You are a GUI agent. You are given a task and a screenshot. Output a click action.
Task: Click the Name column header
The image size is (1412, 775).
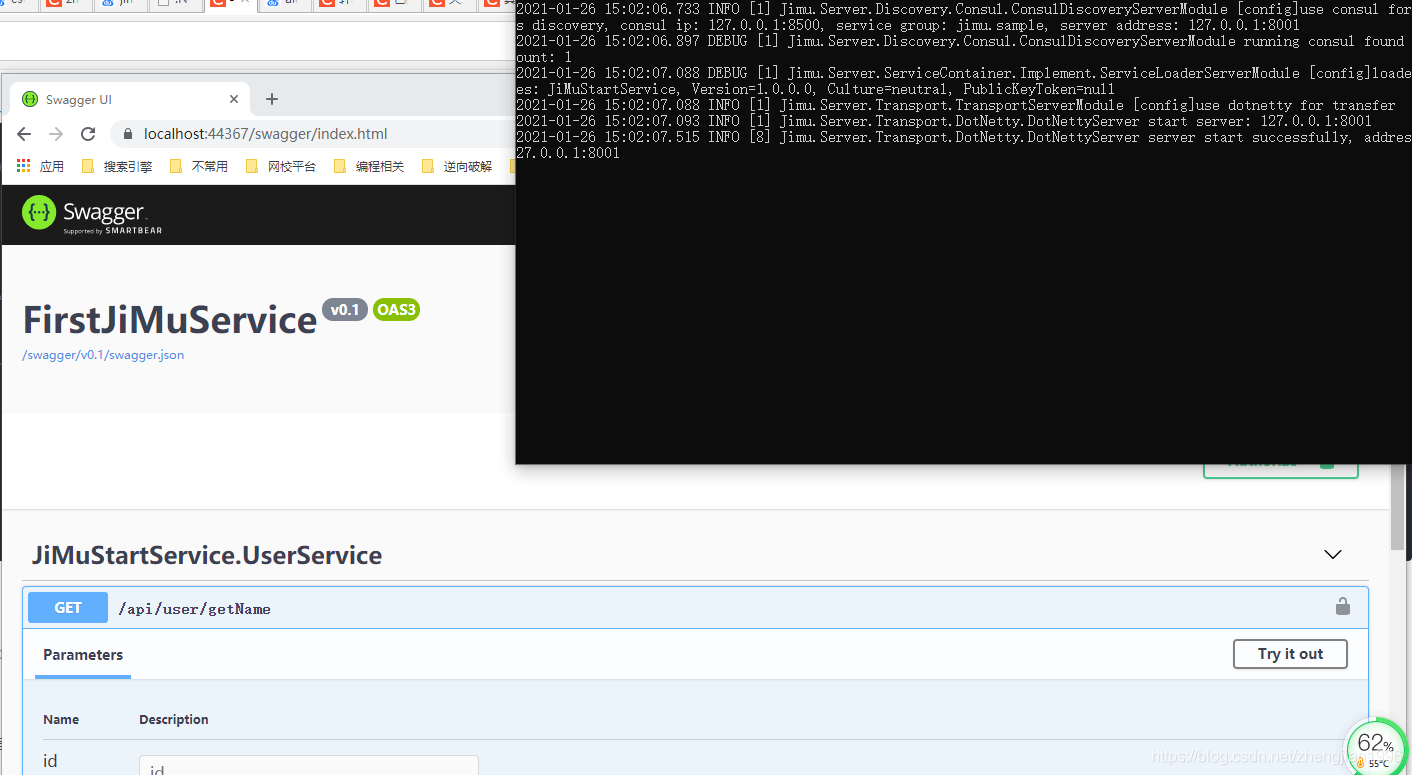[x=61, y=720]
